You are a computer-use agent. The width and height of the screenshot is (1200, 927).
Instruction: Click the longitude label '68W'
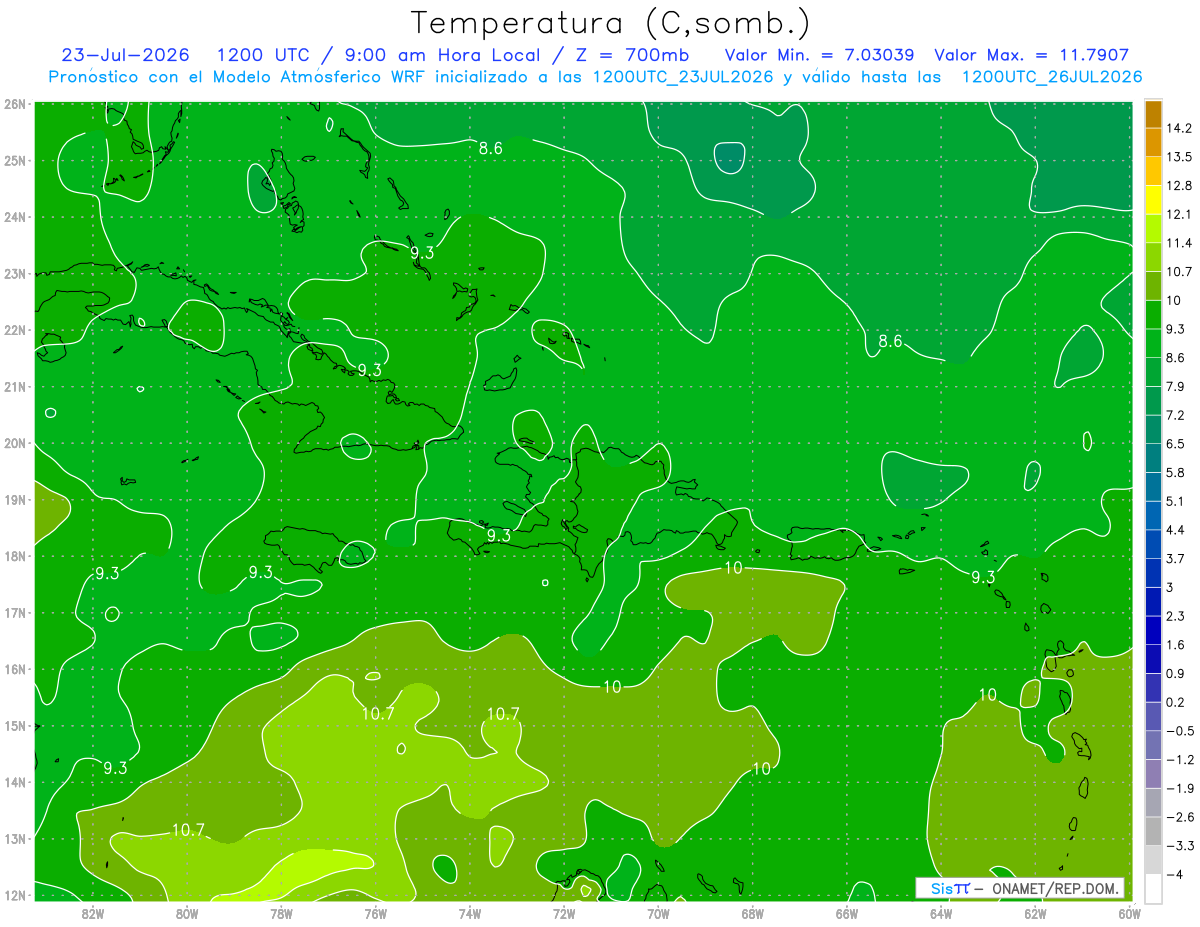click(753, 913)
